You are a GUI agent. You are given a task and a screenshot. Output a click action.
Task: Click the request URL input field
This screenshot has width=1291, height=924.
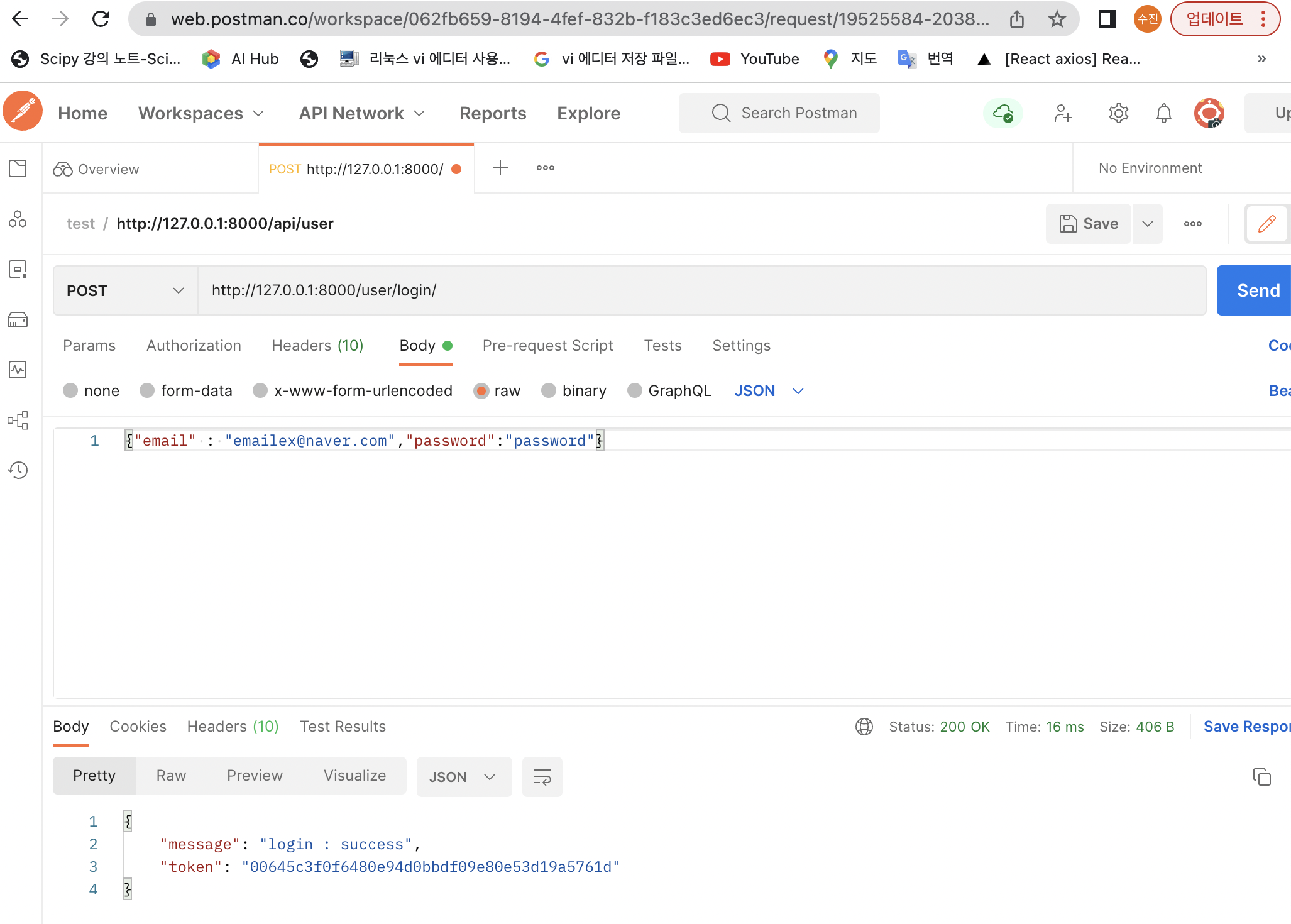click(701, 290)
